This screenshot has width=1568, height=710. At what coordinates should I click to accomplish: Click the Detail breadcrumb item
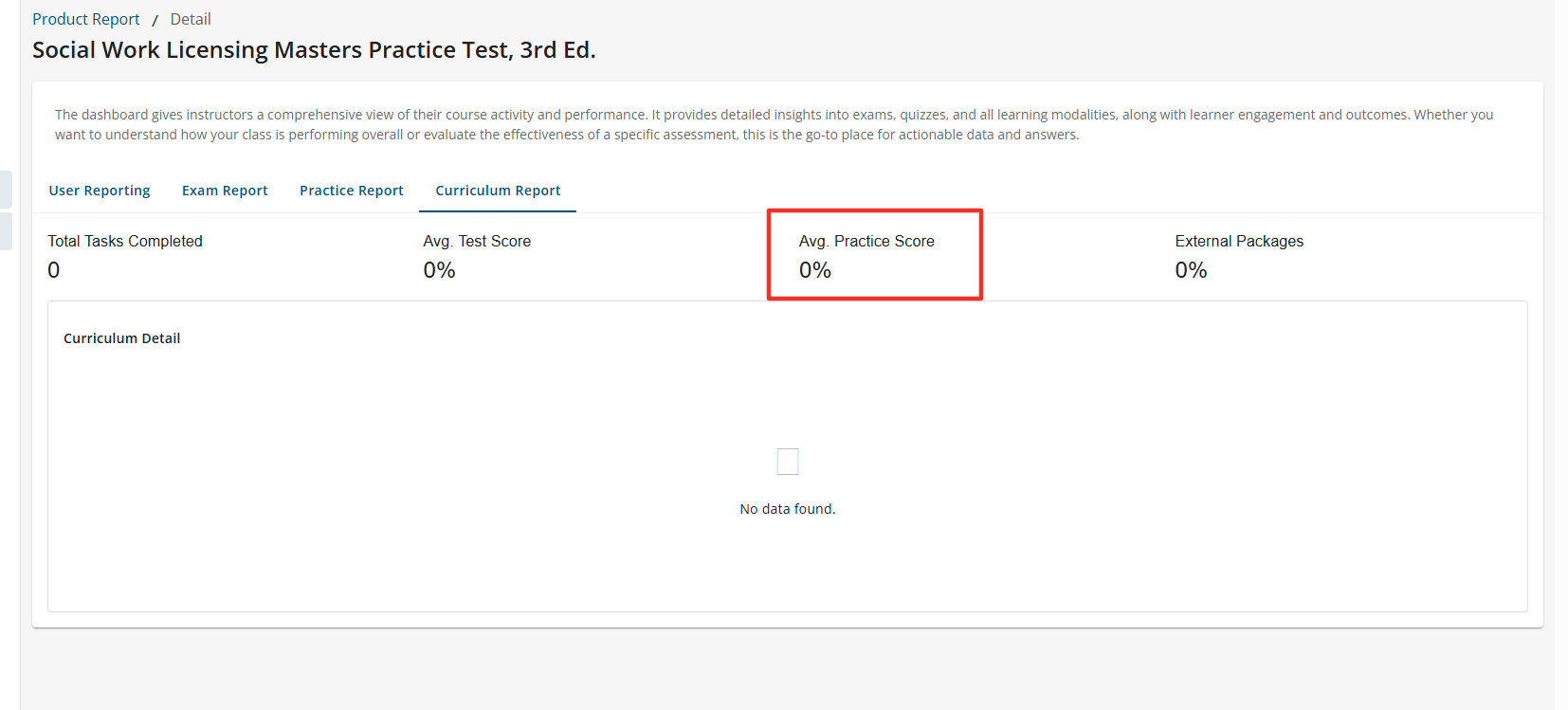pos(191,19)
